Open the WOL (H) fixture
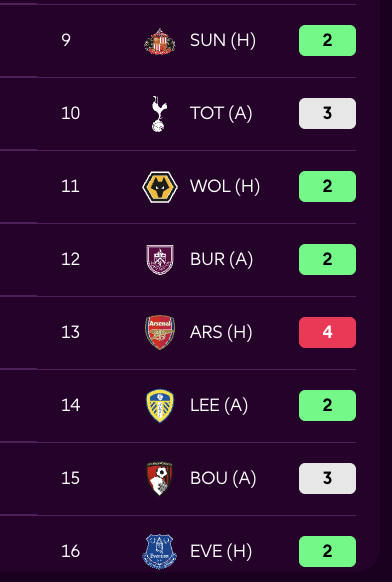Screen dimensions: 392x582 (x=225, y=187)
